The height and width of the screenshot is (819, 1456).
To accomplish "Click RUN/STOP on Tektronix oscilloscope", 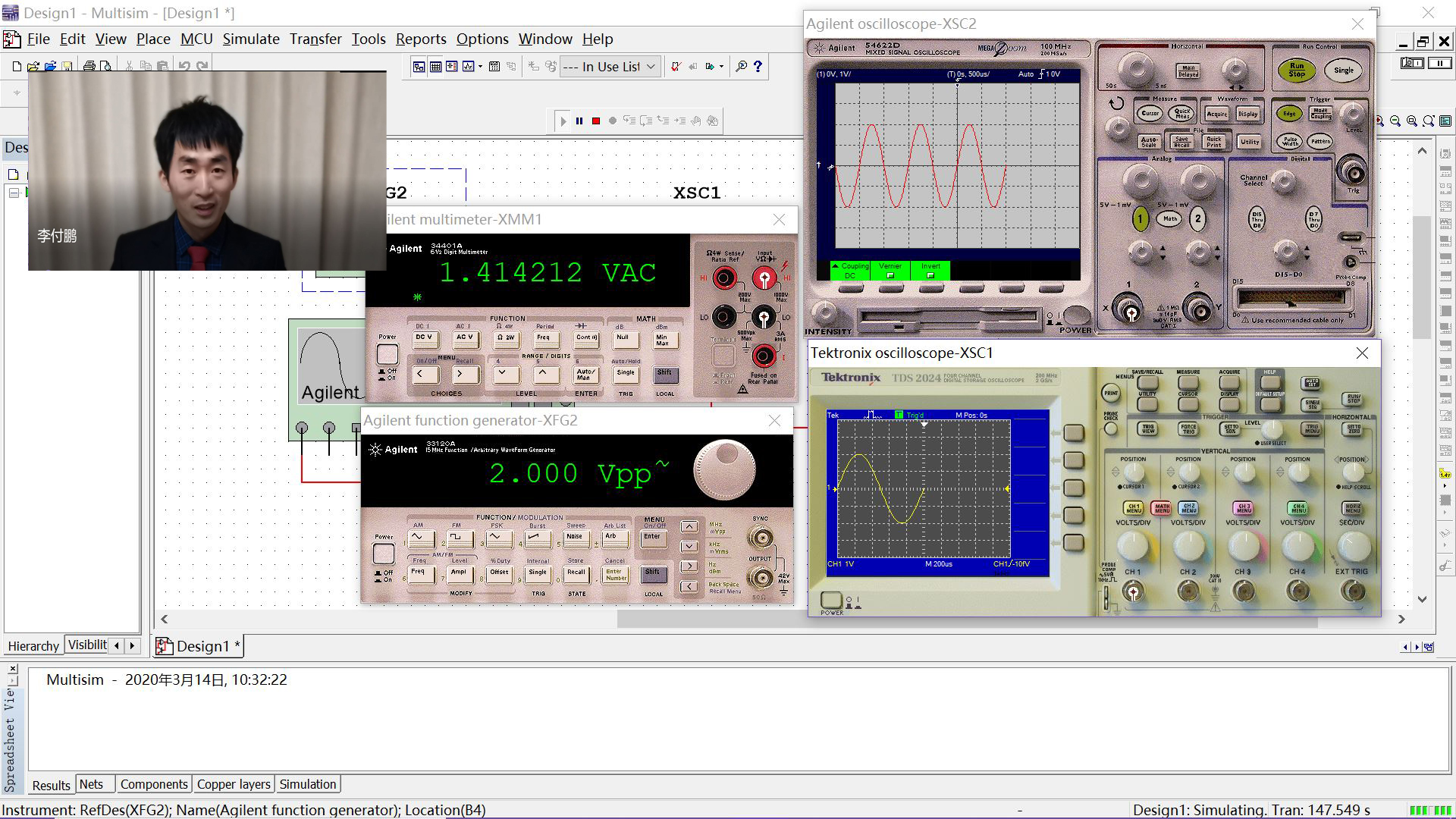I will tap(1353, 398).
